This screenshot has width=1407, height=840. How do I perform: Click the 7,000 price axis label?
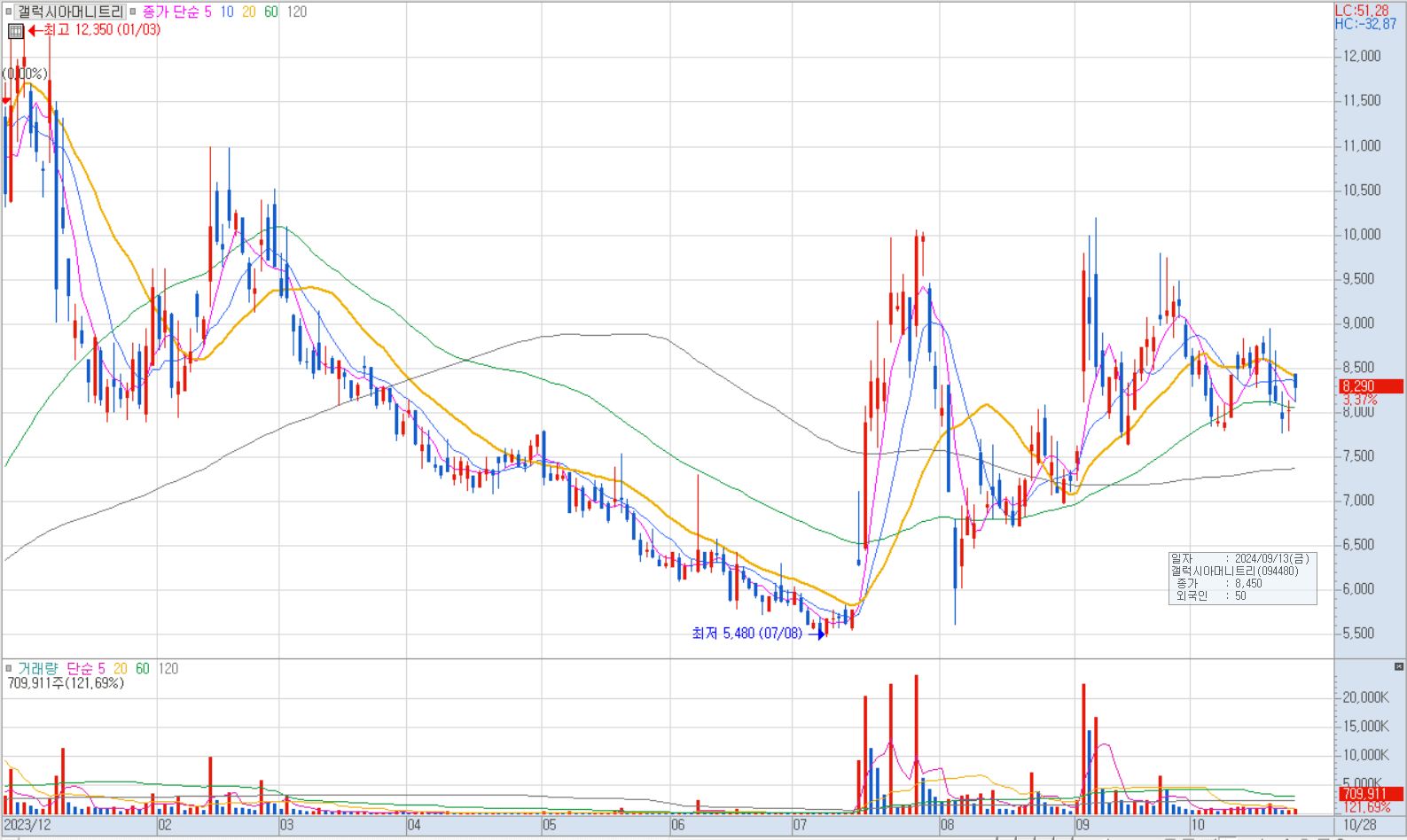pyautogui.click(x=1358, y=500)
